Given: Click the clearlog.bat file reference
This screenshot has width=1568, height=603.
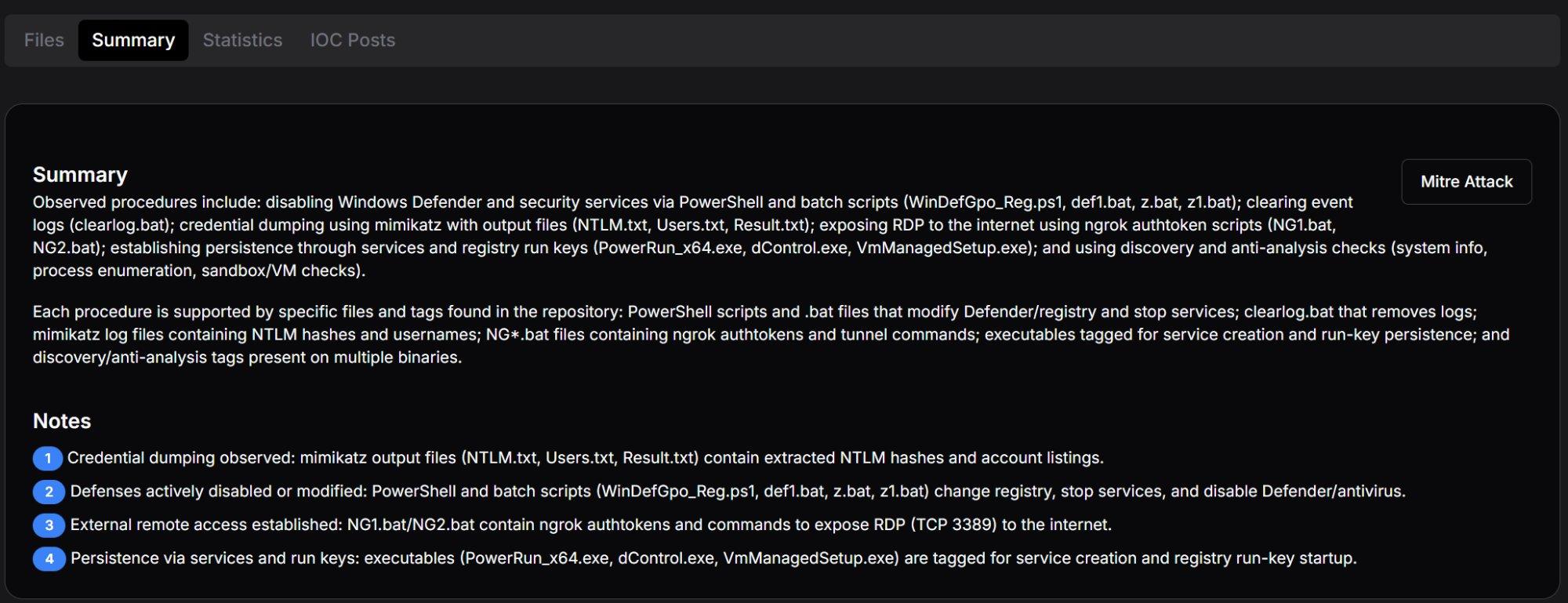Looking at the screenshot, I should coord(122,225).
